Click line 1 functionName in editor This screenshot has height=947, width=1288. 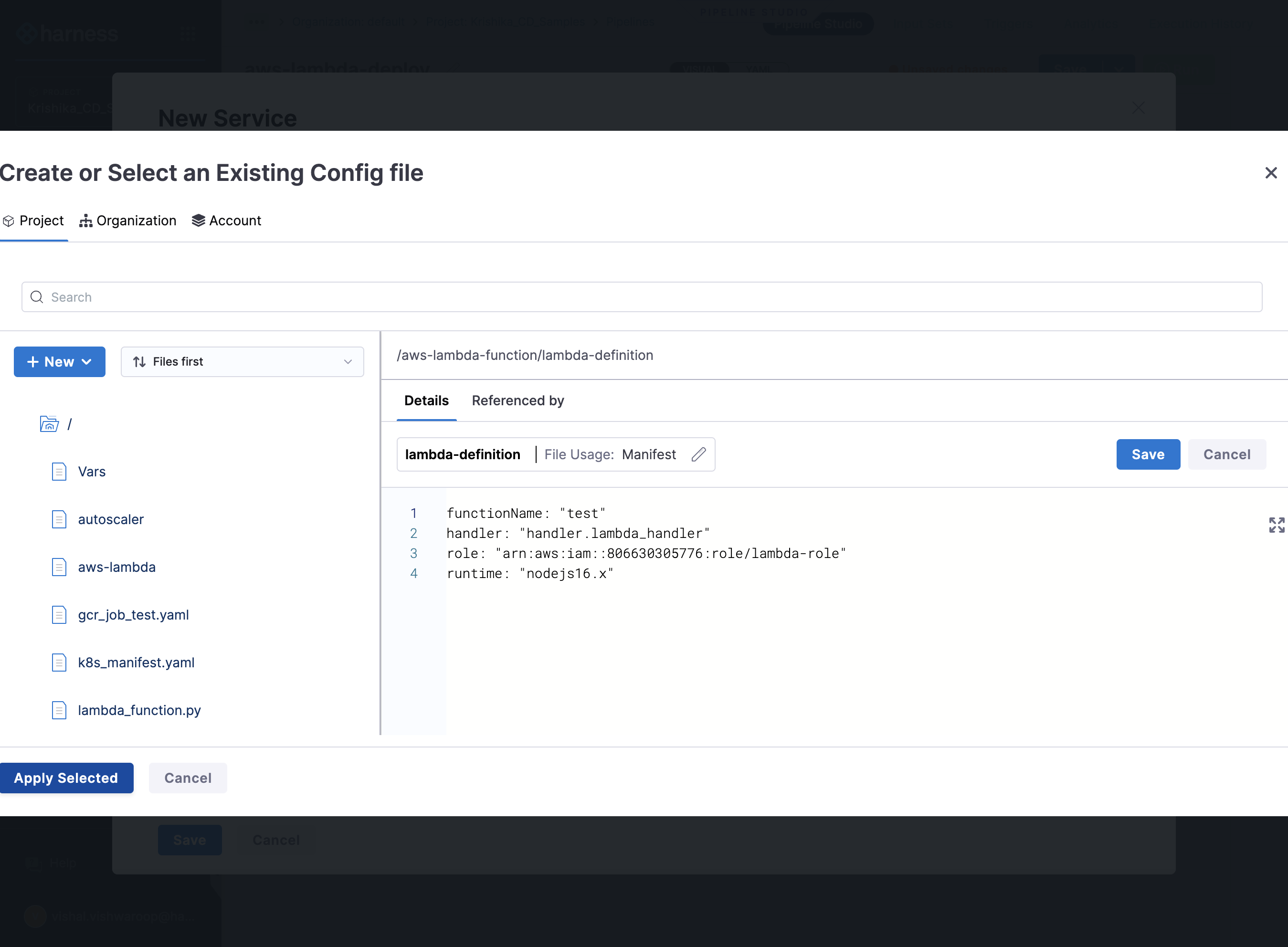[526, 514]
